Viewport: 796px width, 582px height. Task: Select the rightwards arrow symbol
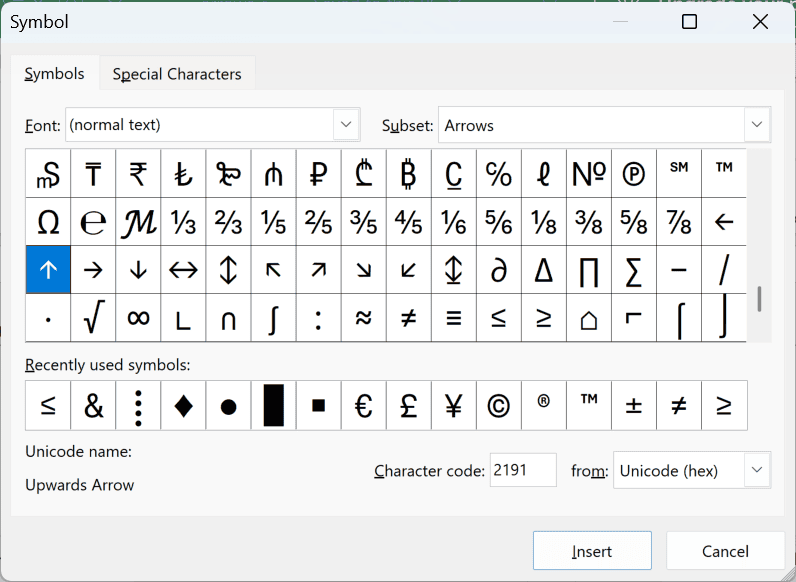(93, 270)
